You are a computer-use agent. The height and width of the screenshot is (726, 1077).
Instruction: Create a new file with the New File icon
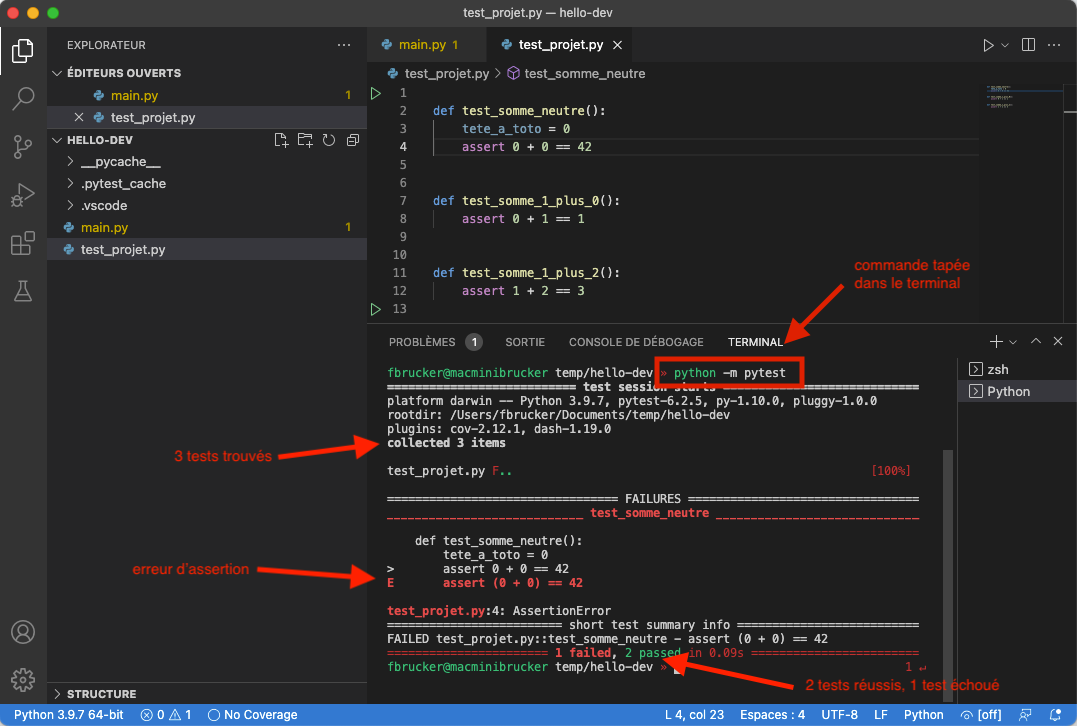point(281,140)
